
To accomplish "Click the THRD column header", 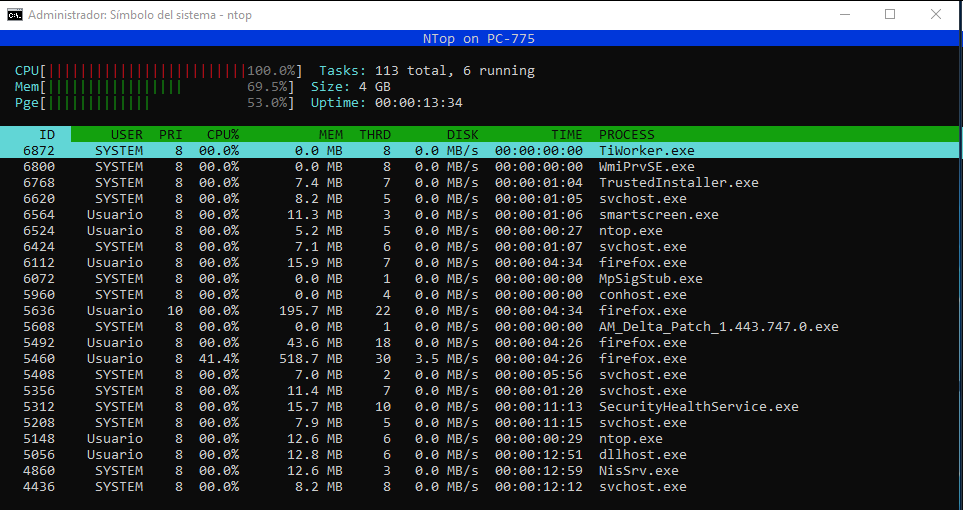I will point(375,135).
